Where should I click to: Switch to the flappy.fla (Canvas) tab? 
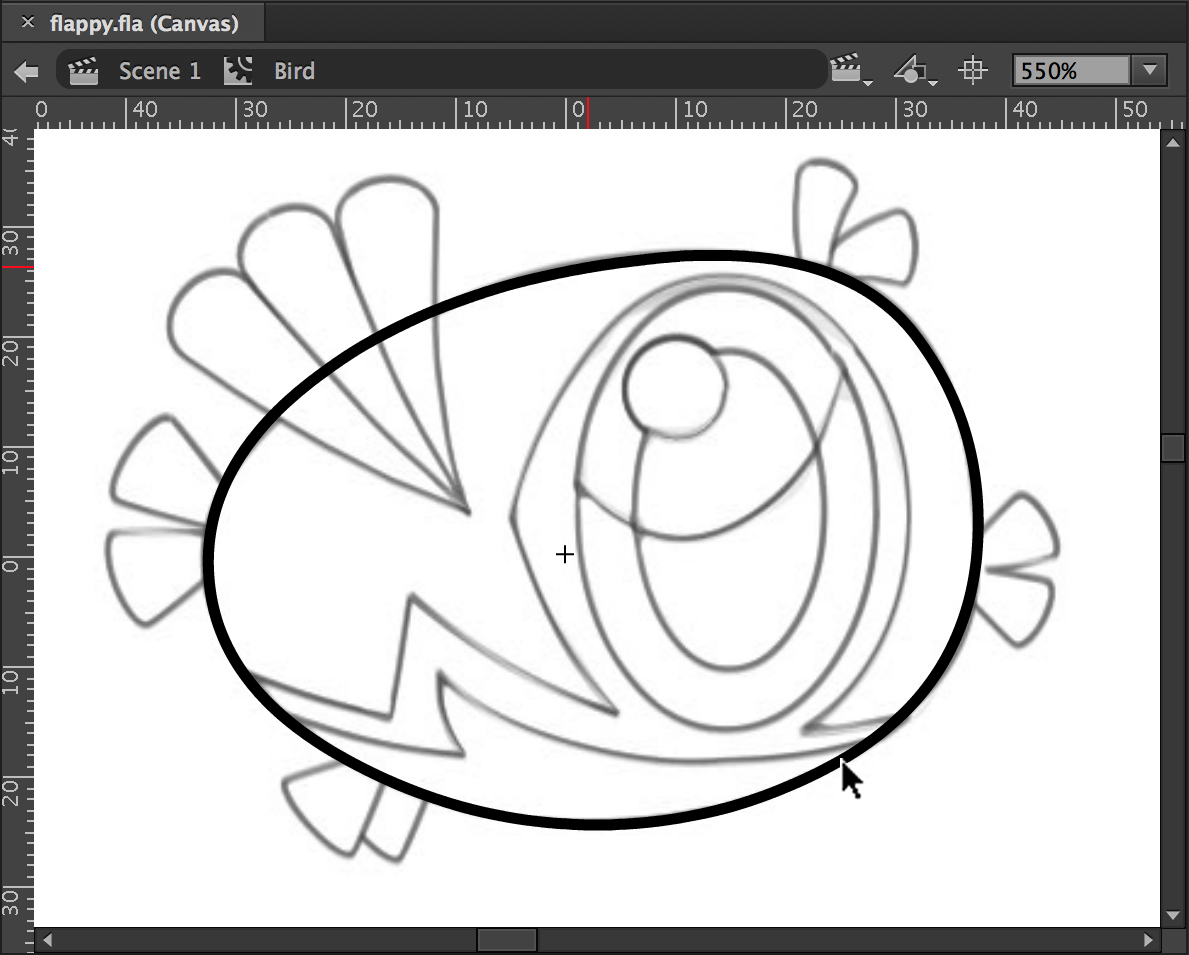(143, 22)
